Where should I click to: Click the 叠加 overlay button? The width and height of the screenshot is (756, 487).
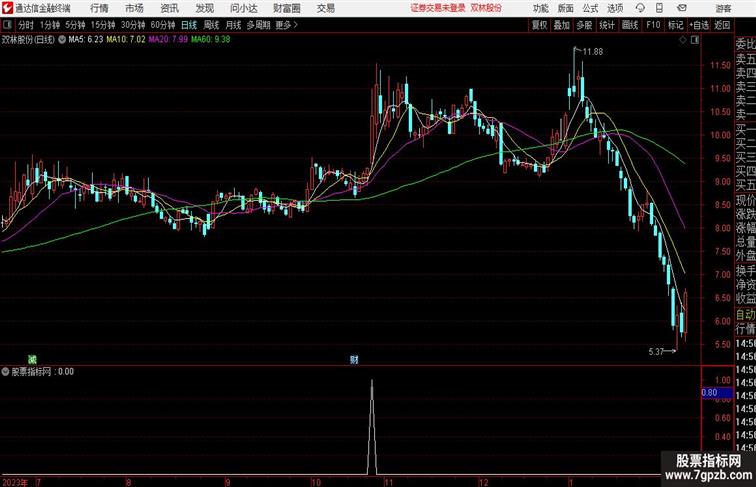click(561, 25)
